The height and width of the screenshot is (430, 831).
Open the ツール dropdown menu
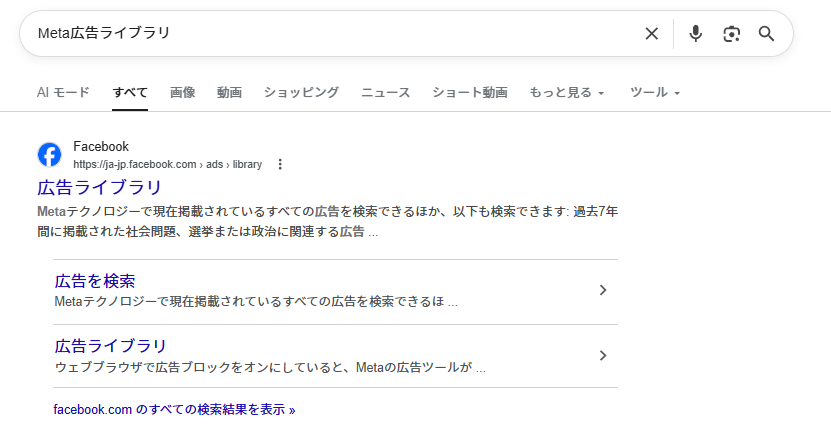pos(655,93)
